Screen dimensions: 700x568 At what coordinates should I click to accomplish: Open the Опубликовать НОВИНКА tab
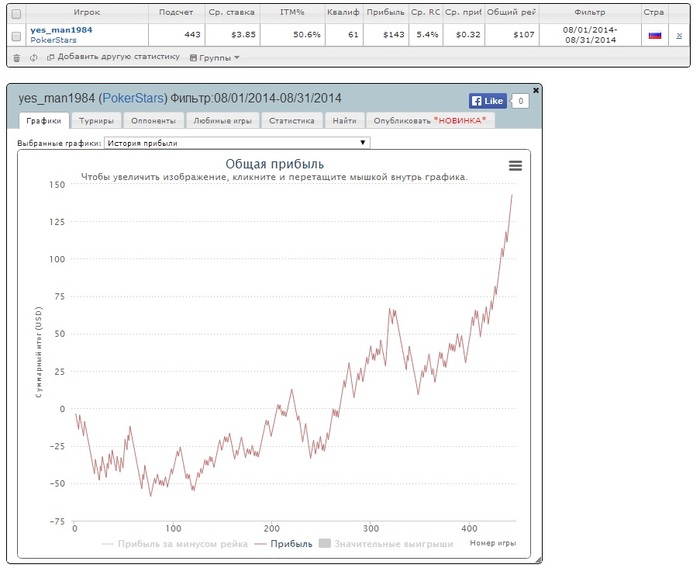tap(430, 121)
